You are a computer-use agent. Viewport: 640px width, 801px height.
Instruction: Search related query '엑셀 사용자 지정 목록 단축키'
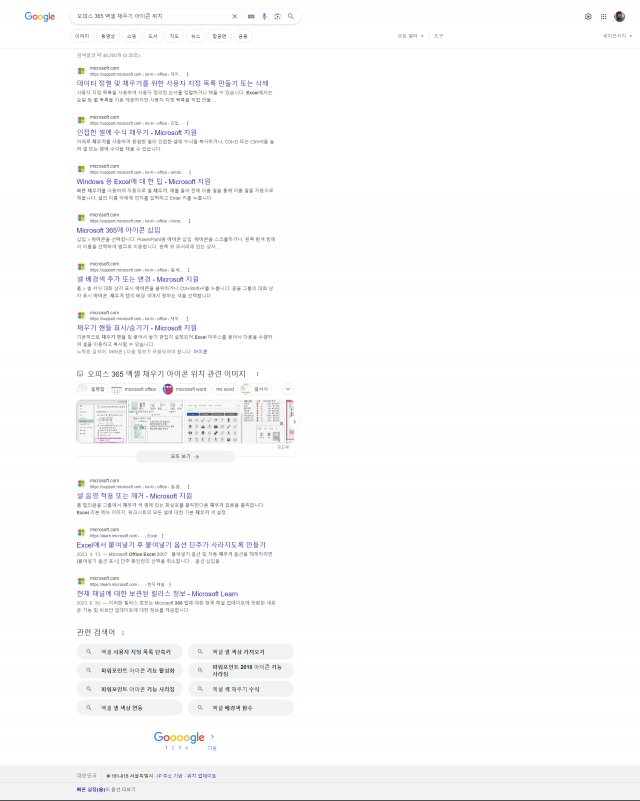[x=130, y=652]
